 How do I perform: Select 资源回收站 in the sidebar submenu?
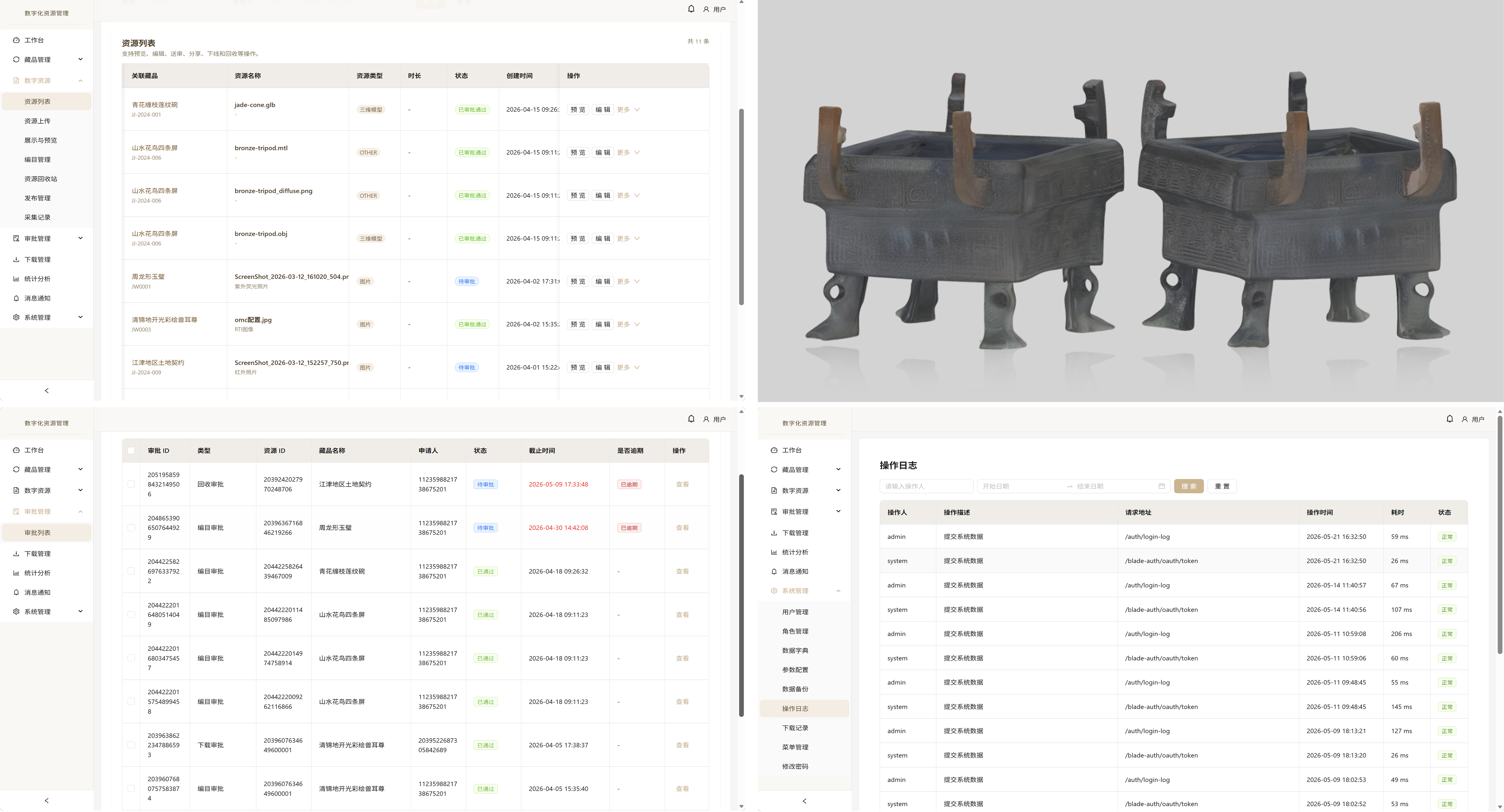(x=41, y=179)
